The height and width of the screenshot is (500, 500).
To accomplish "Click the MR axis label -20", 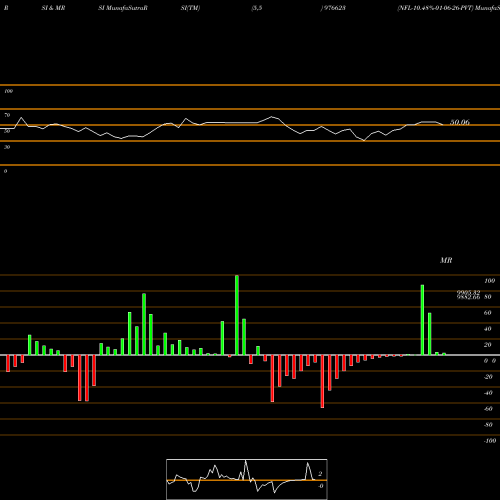I will coord(488,377).
